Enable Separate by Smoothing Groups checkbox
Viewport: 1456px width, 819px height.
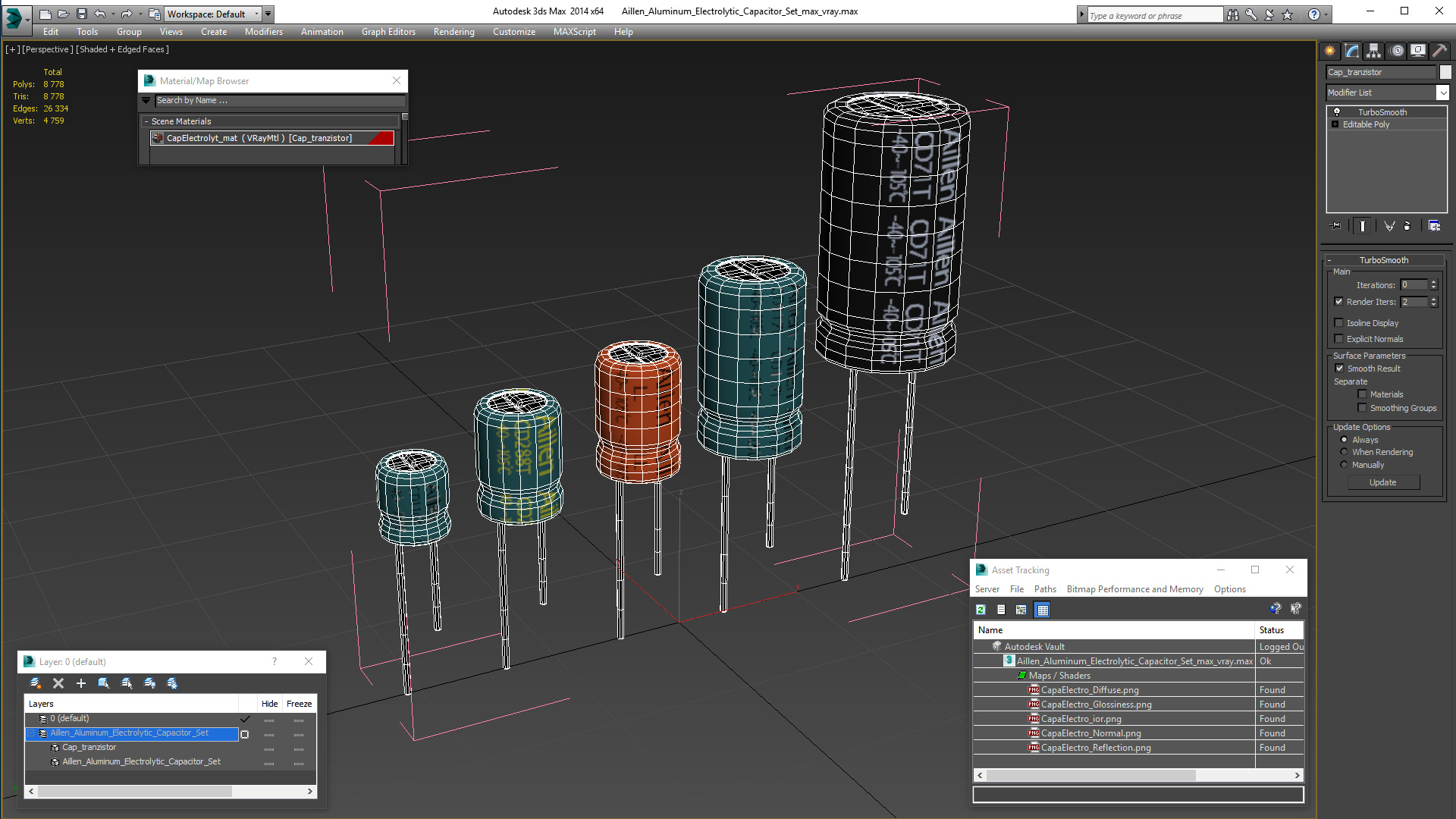[x=1363, y=408]
